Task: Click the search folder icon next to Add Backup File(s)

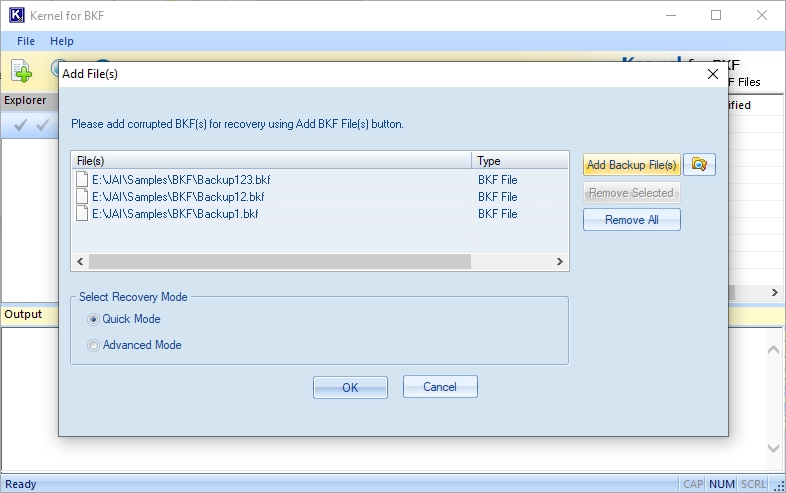Action: [x=699, y=164]
